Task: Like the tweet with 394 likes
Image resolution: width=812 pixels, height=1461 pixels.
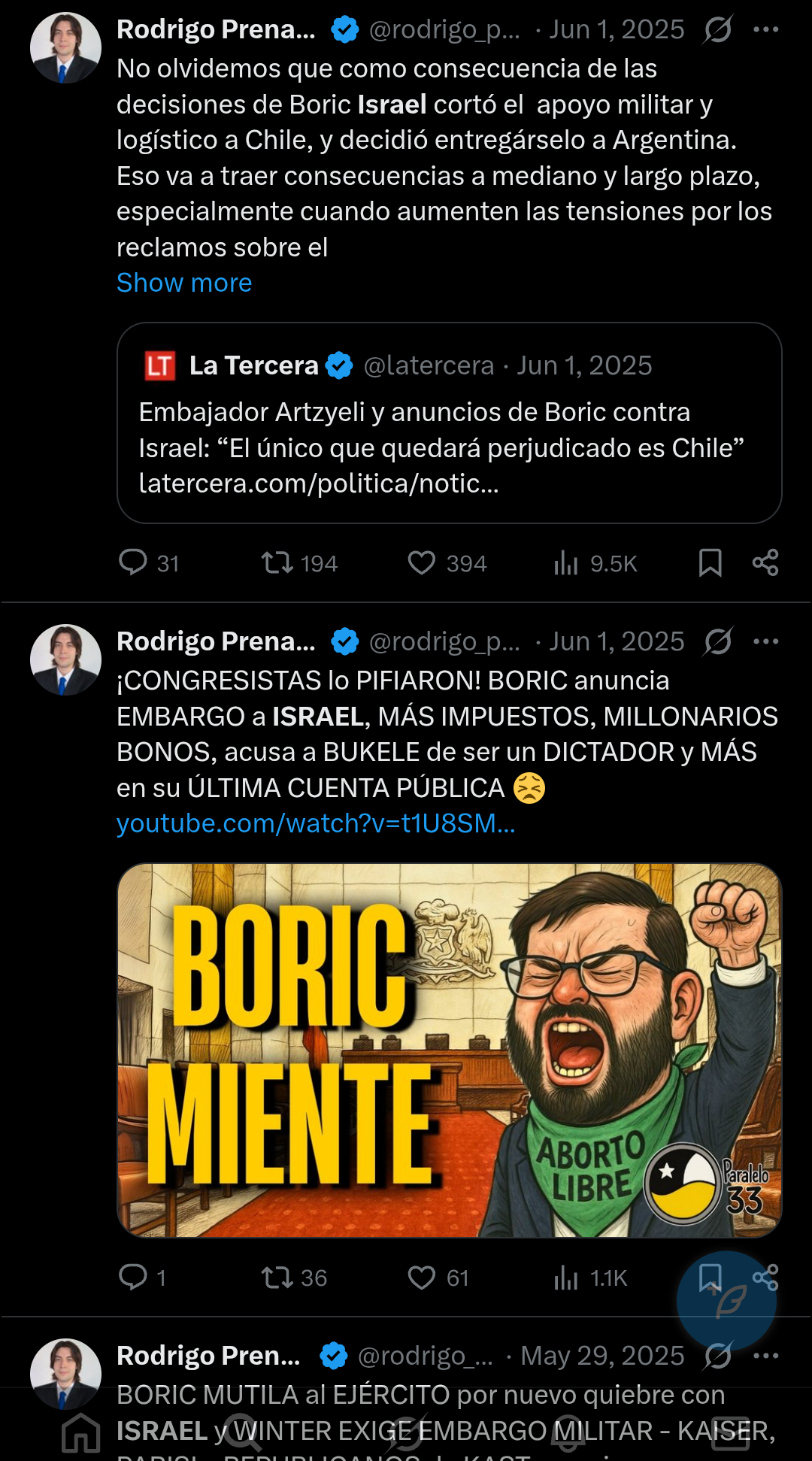Action: 422,562
